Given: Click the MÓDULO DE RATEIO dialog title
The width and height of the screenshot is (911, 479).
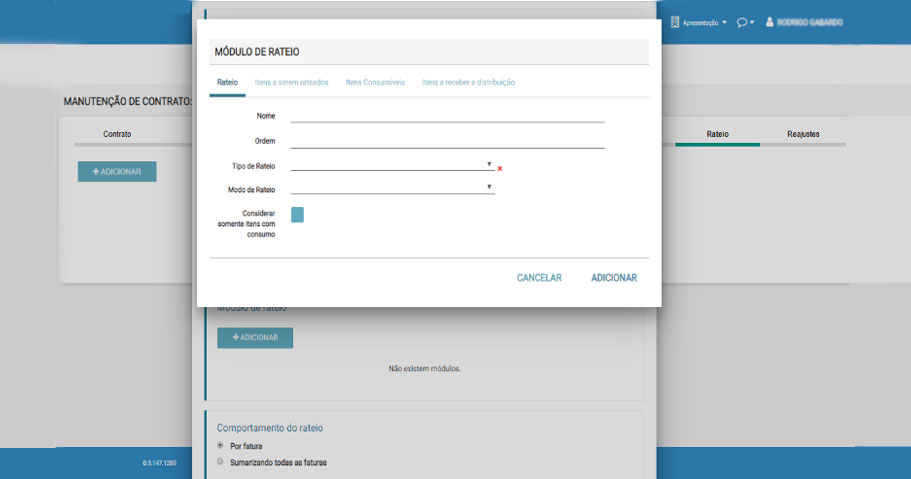Looking at the screenshot, I should pos(257,52).
